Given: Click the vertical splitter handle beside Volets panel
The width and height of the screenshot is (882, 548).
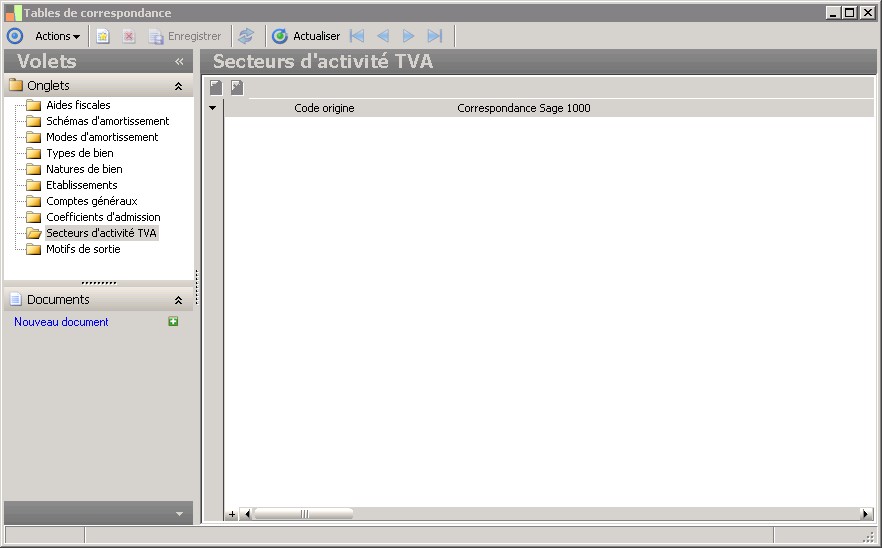Looking at the screenshot, I should point(197,287).
